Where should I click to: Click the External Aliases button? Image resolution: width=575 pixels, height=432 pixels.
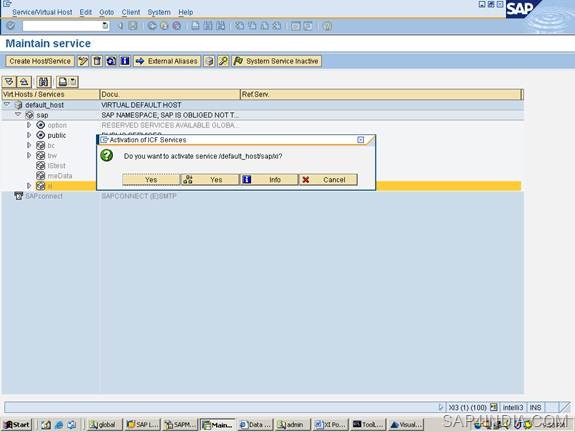pos(167,61)
